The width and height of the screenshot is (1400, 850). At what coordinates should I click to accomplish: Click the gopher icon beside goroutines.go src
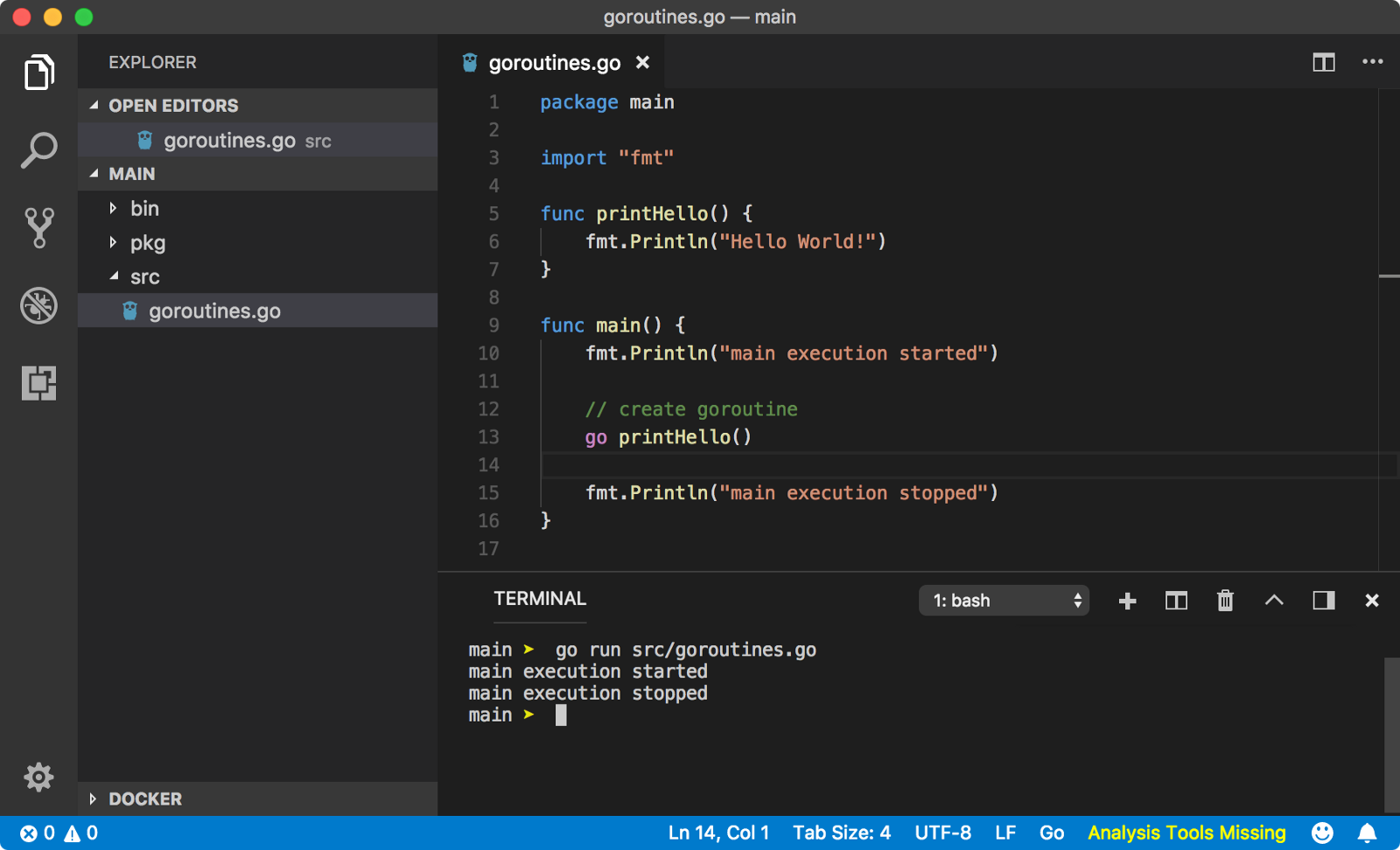pos(145,140)
